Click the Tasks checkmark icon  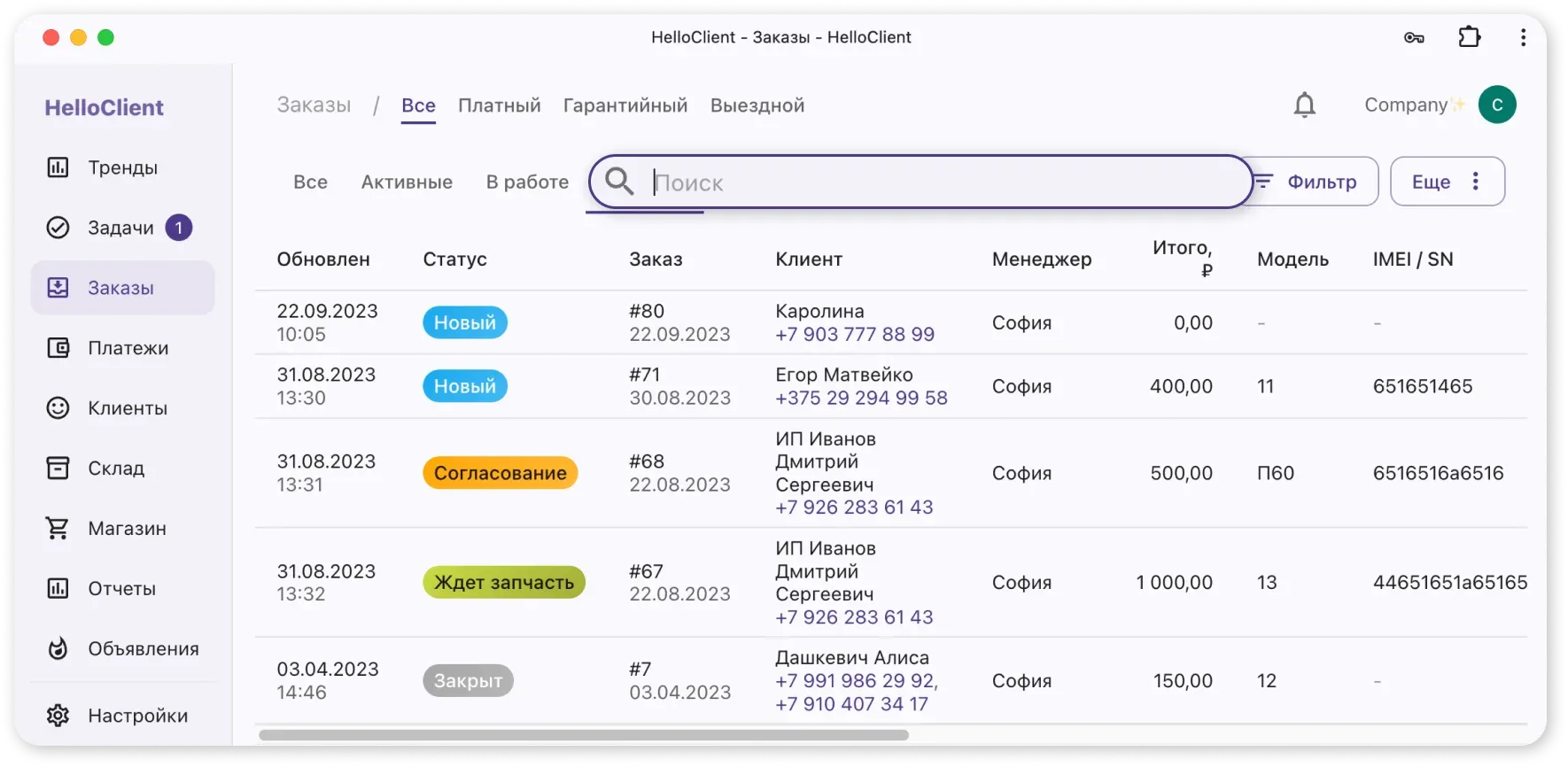tap(58, 228)
